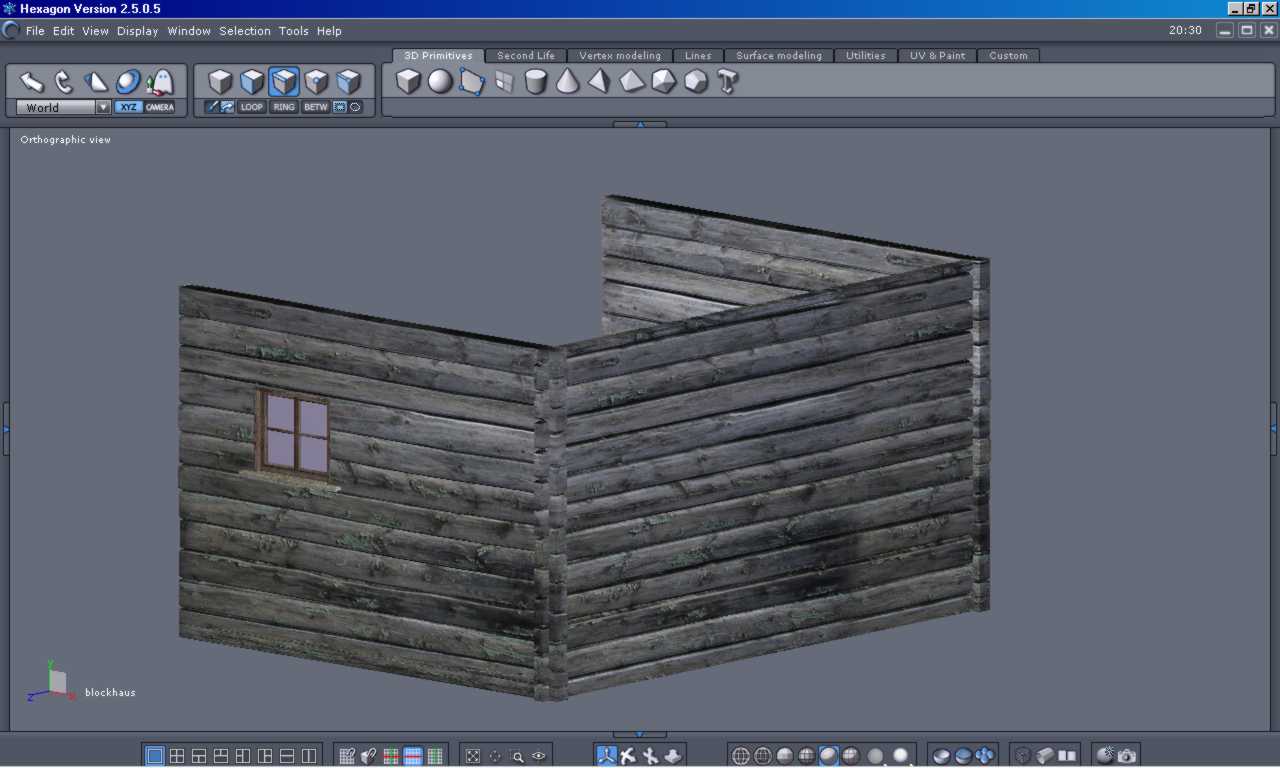Image resolution: width=1280 pixels, height=768 pixels.
Task: Toggle lasso selection mode
Action: tap(355, 107)
